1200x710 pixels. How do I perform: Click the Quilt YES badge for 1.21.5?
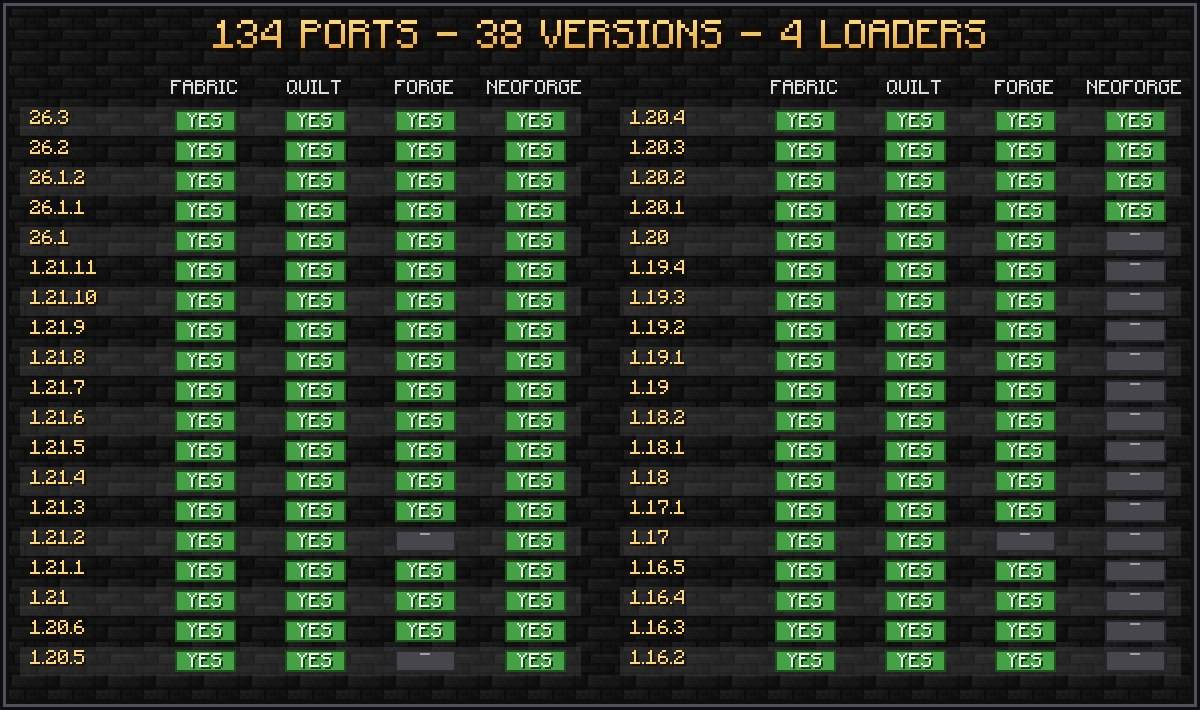click(315, 451)
